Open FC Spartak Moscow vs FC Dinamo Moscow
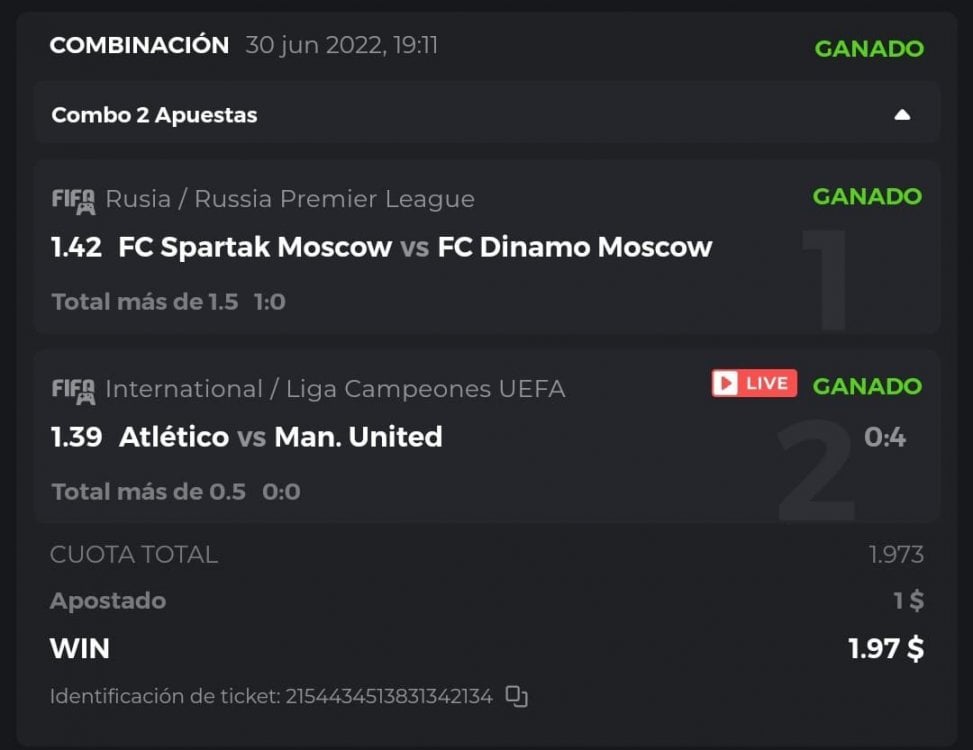The height and width of the screenshot is (750, 973). [x=415, y=247]
